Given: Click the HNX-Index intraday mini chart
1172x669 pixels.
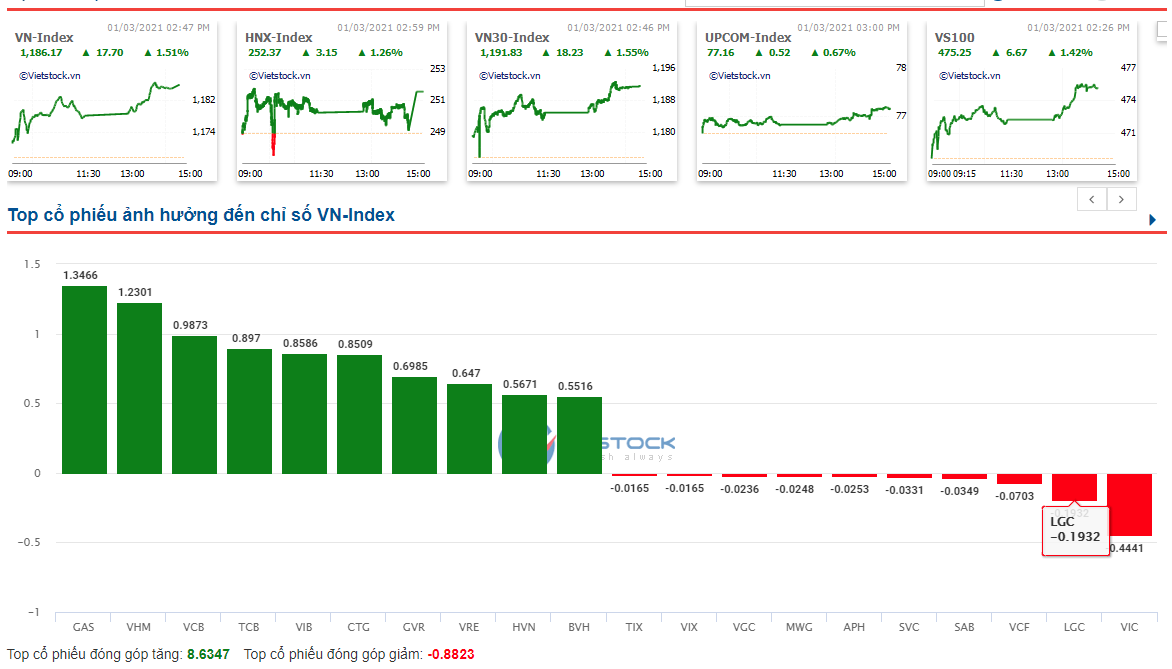Looking at the screenshot, I should coord(330,115).
